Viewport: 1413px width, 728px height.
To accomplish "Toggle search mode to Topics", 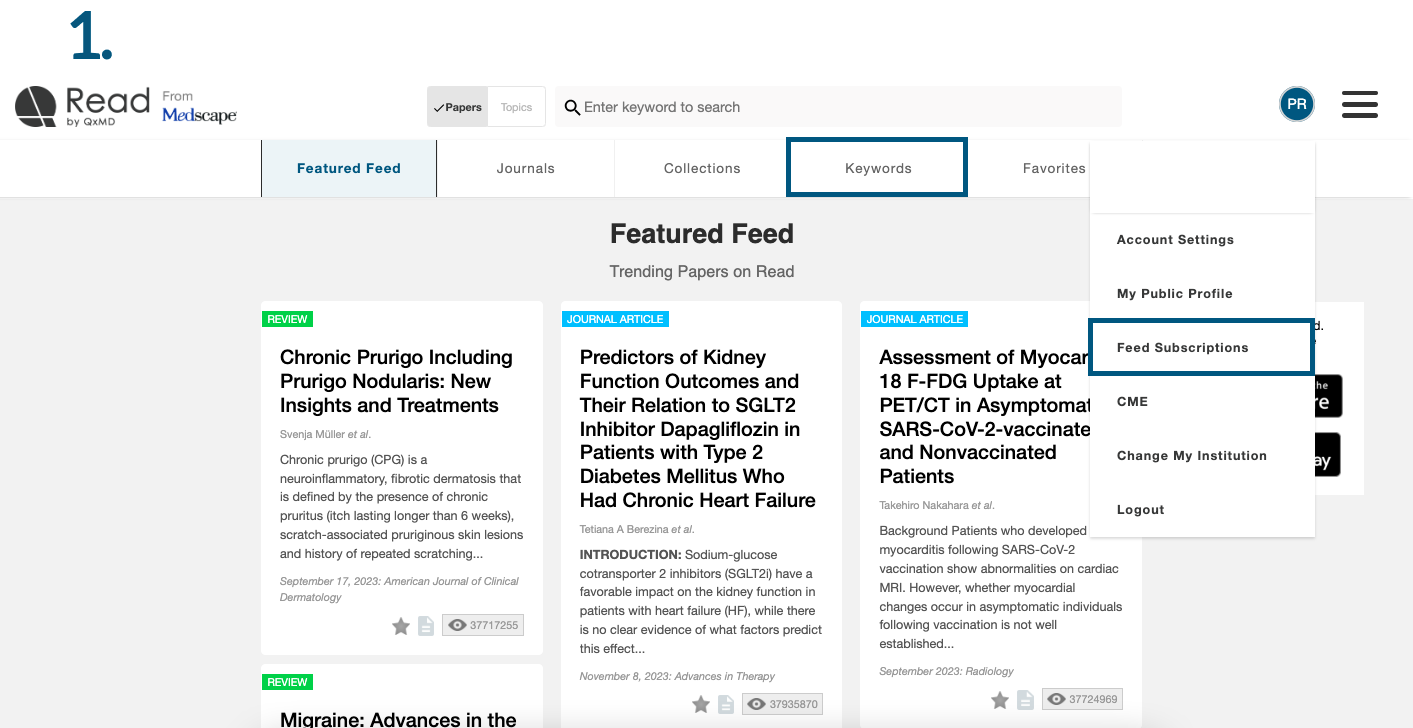I will (516, 107).
